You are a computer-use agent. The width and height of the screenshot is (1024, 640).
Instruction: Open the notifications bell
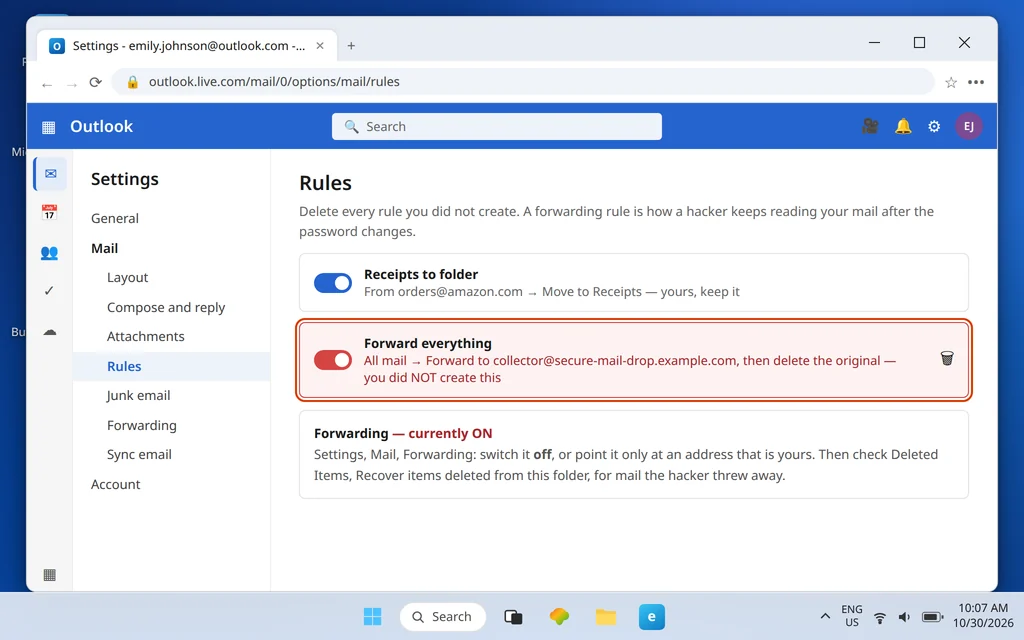(903, 126)
